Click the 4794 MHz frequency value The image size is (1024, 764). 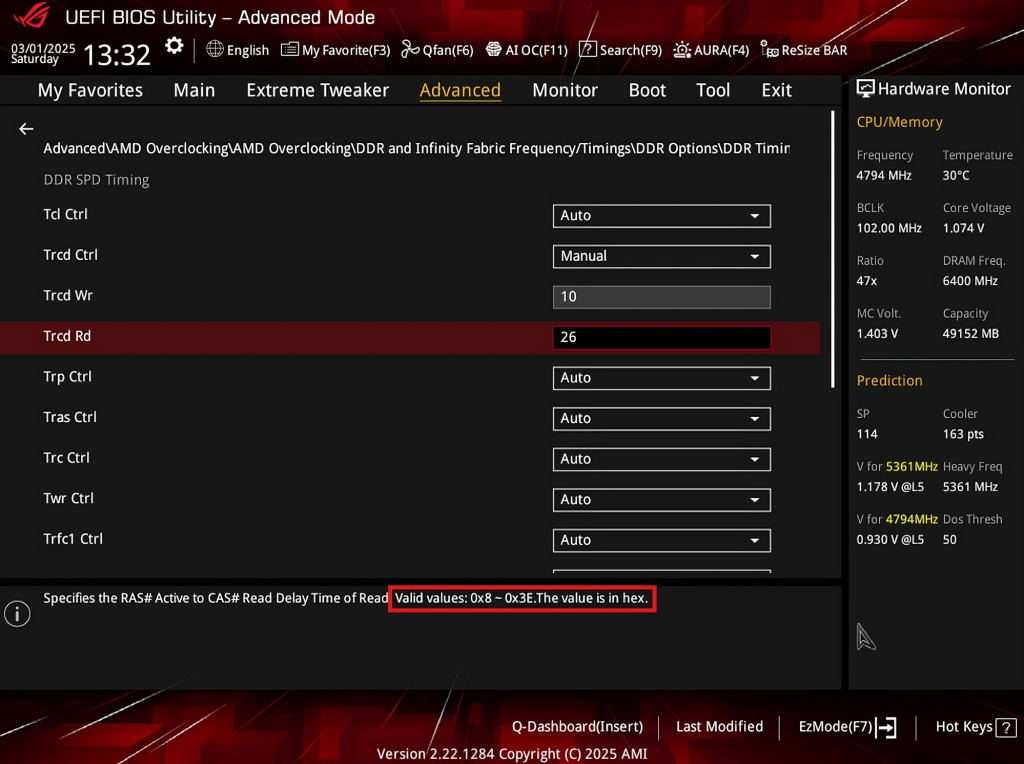pyautogui.click(x=884, y=176)
